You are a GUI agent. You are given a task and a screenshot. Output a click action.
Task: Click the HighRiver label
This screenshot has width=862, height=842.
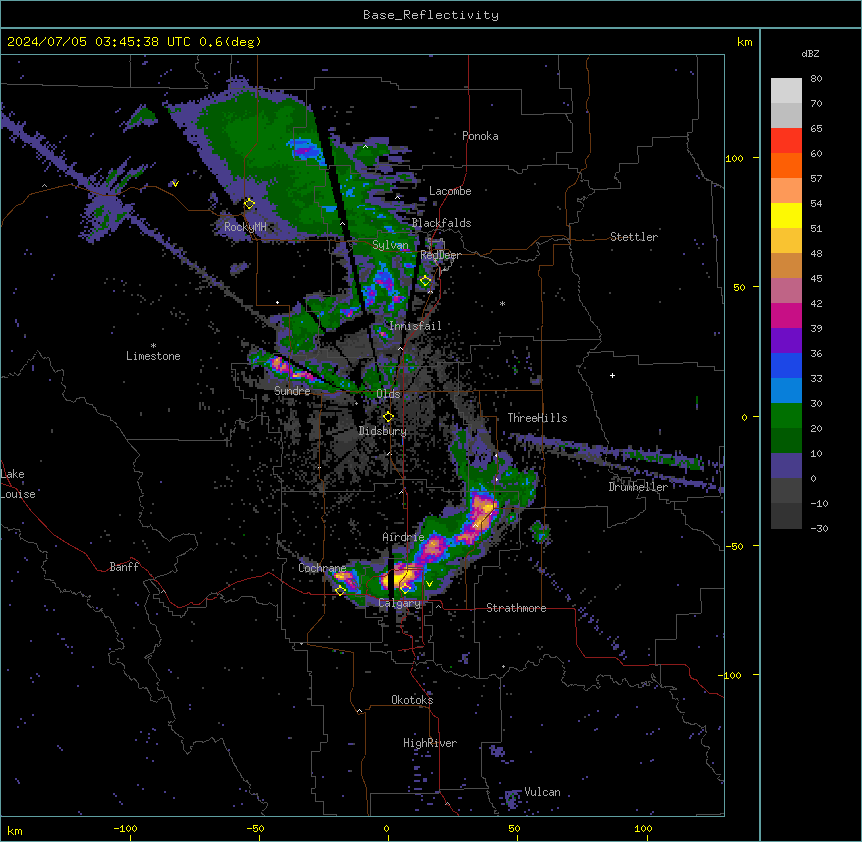coord(430,743)
